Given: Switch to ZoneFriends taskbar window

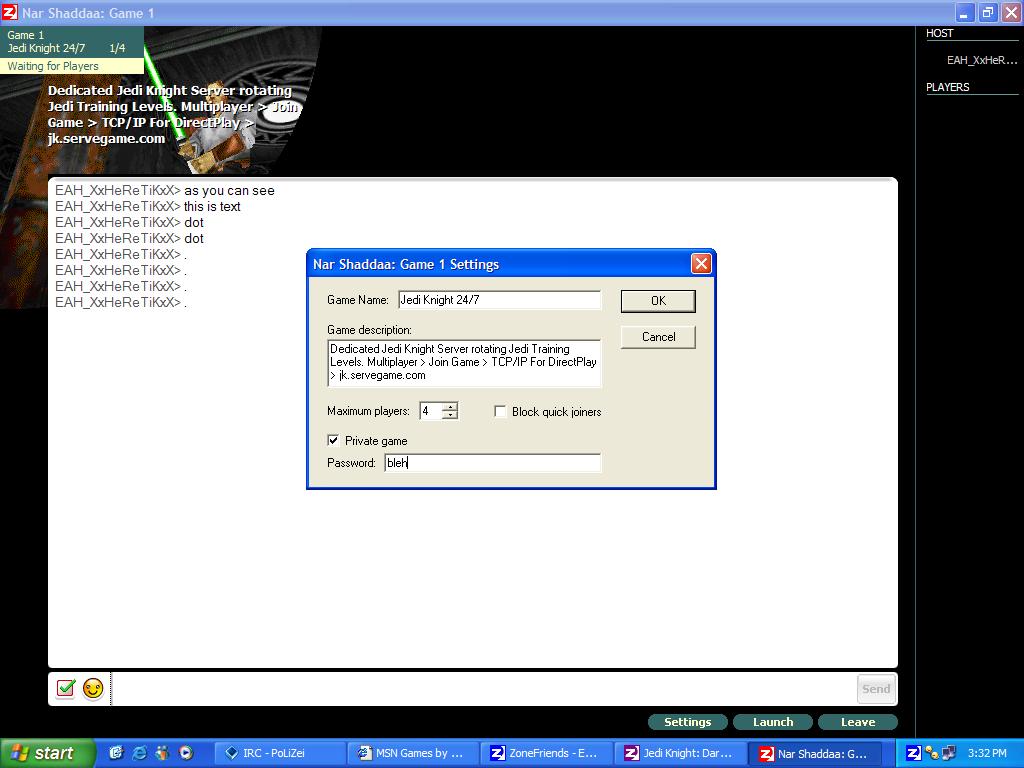Looking at the screenshot, I should (547, 753).
